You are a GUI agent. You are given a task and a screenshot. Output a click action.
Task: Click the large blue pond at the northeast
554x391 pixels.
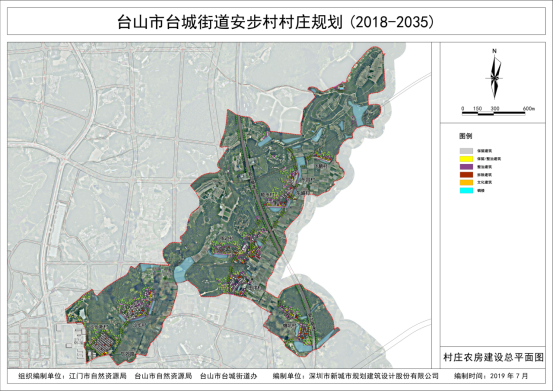pos(358,112)
